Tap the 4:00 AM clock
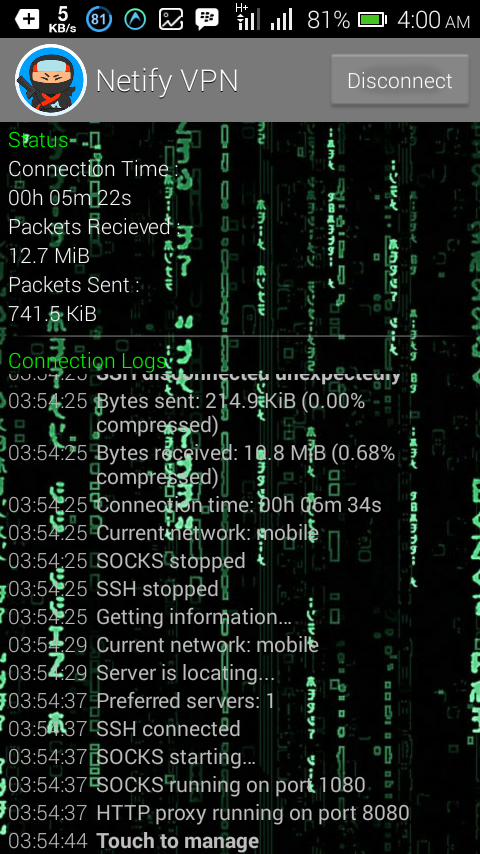The image size is (480, 854). click(x=434, y=20)
